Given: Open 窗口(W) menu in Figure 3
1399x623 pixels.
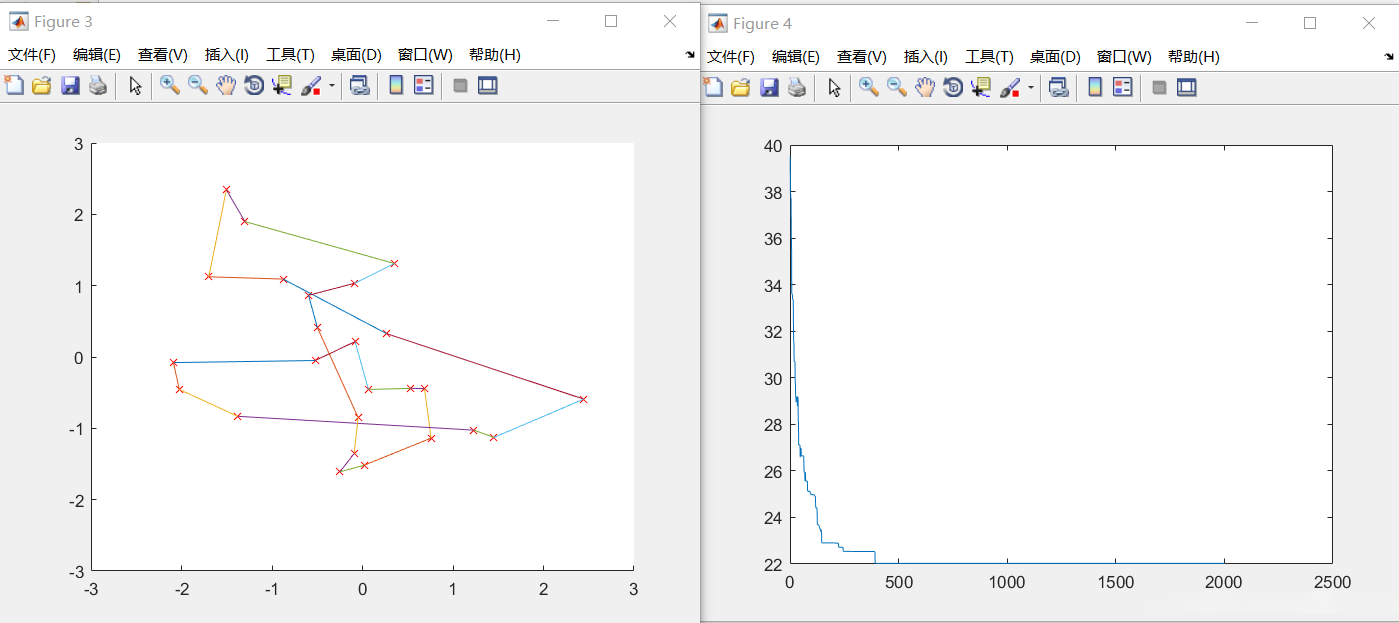Looking at the screenshot, I should [425, 55].
